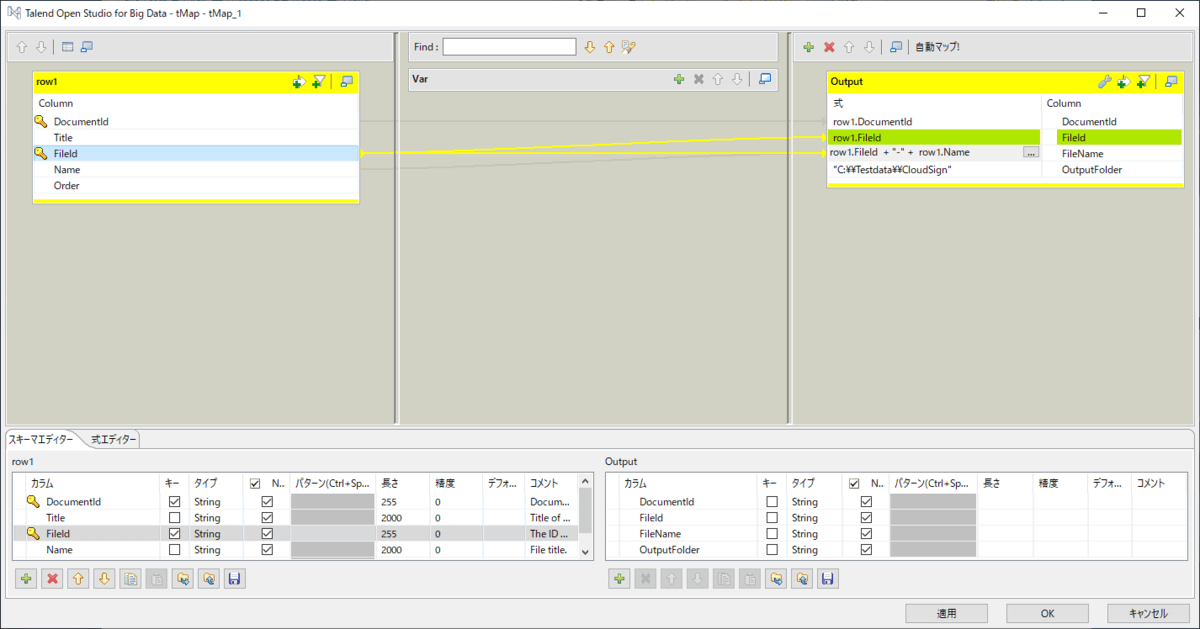Move row1 schema column up
This screenshot has height=629, width=1200.
[78, 578]
